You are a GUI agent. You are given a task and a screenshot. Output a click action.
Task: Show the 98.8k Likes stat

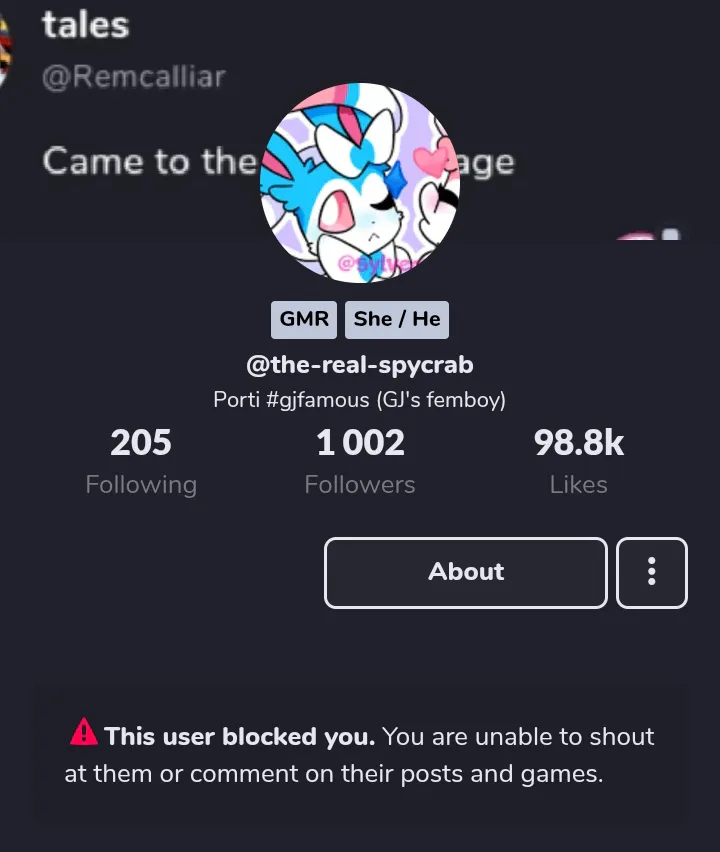click(x=578, y=461)
